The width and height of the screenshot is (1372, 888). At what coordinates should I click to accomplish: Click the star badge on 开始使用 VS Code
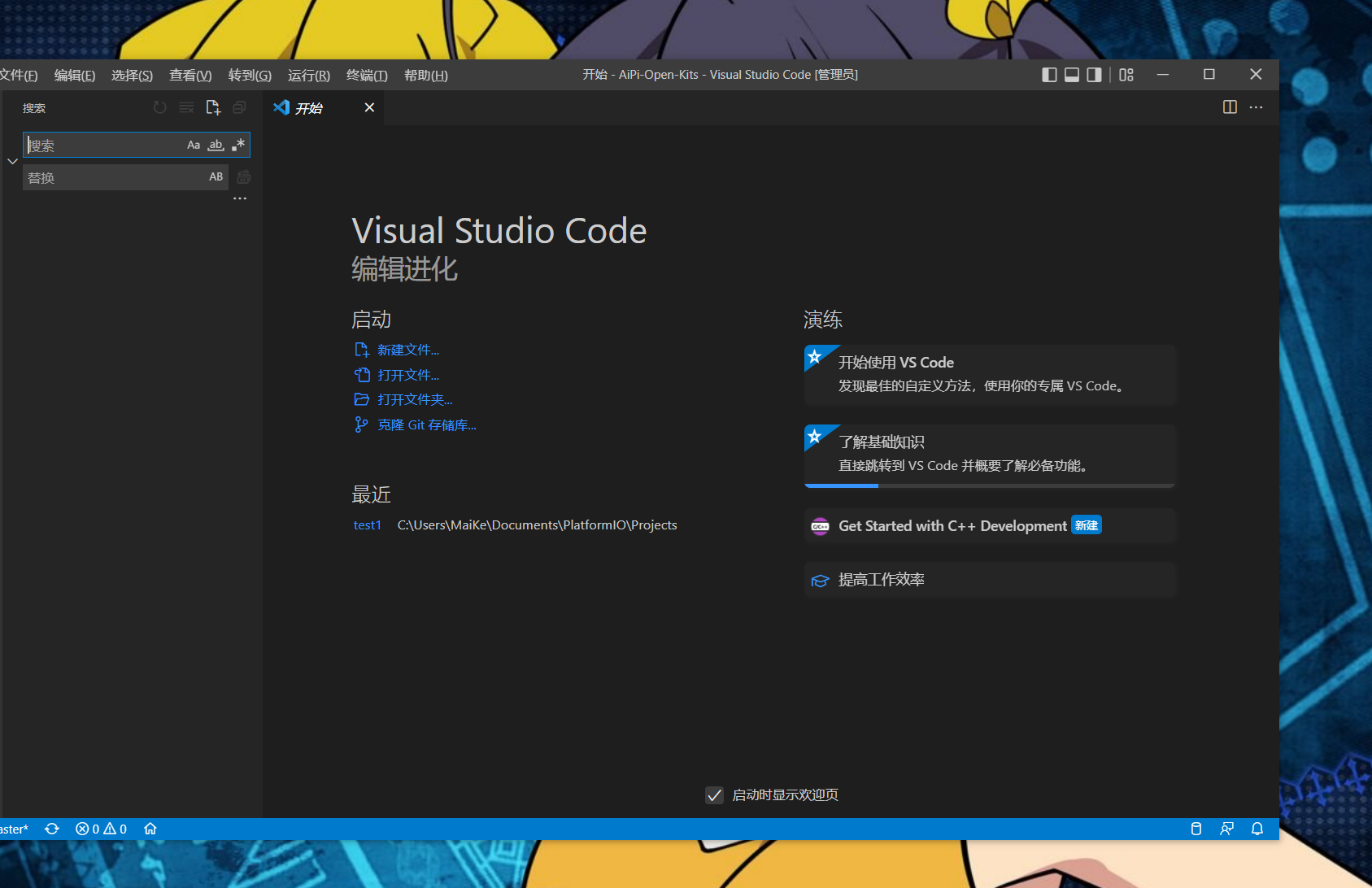click(x=815, y=357)
